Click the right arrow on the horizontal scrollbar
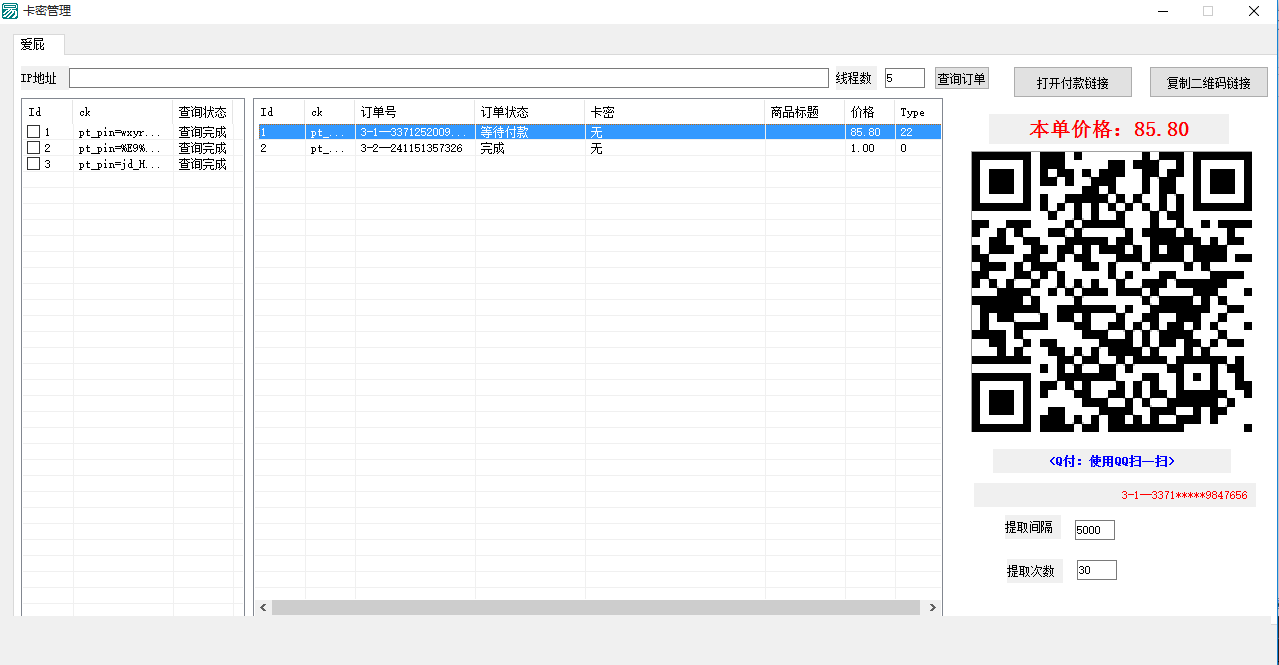 (932, 607)
